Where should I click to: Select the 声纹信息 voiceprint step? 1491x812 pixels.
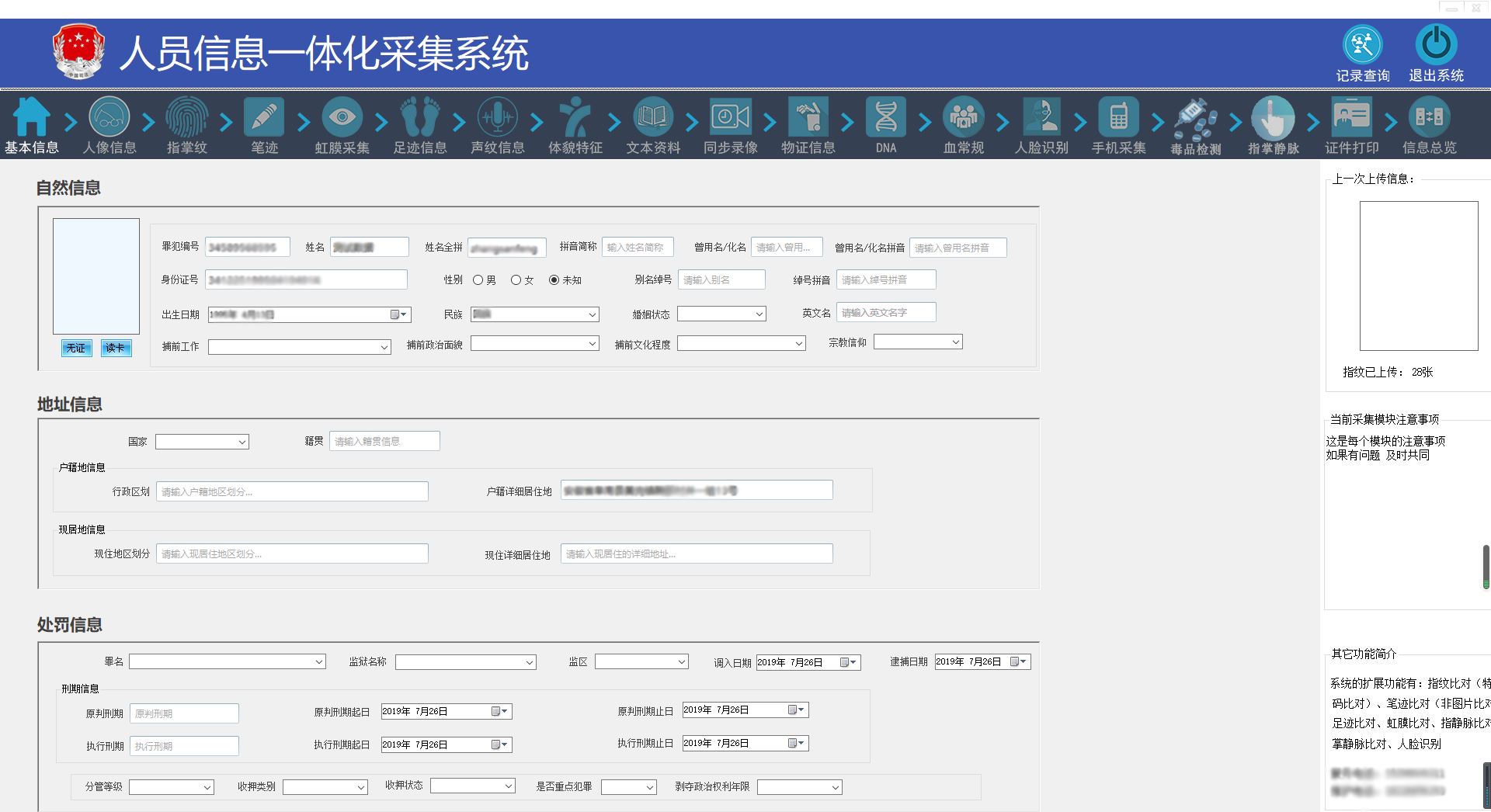497,124
